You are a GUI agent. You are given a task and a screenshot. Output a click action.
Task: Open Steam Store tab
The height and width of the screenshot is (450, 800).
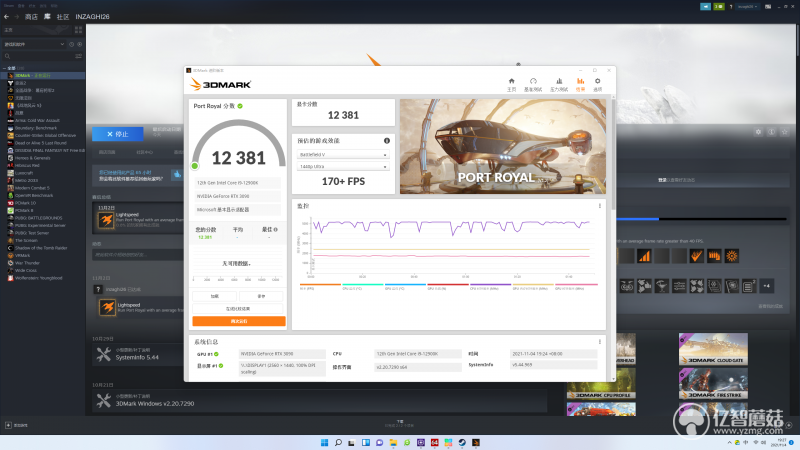[x=31, y=17]
